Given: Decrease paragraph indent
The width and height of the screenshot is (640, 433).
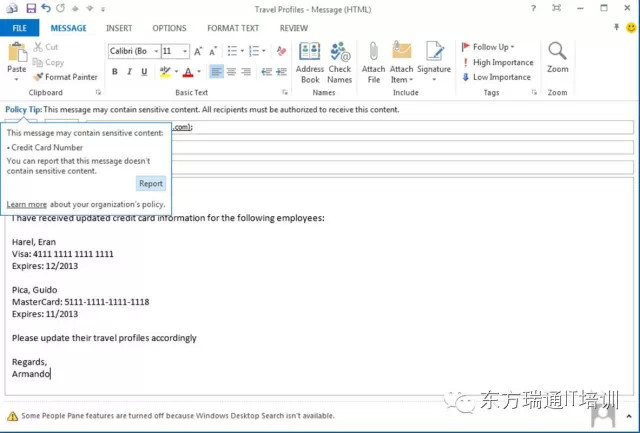Looking at the screenshot, I should [x=267, y=72].
